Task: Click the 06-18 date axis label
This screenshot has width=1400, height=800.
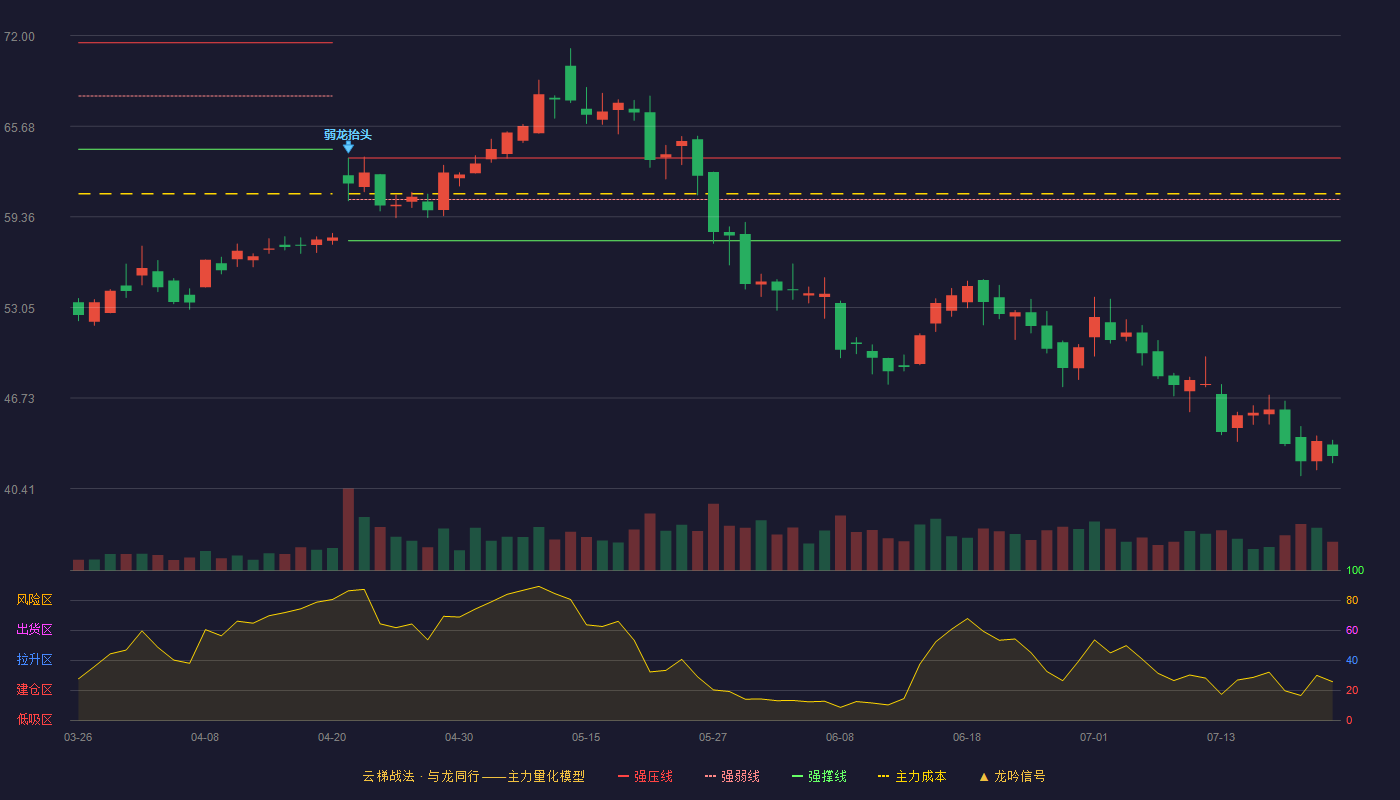Action: 967,737
